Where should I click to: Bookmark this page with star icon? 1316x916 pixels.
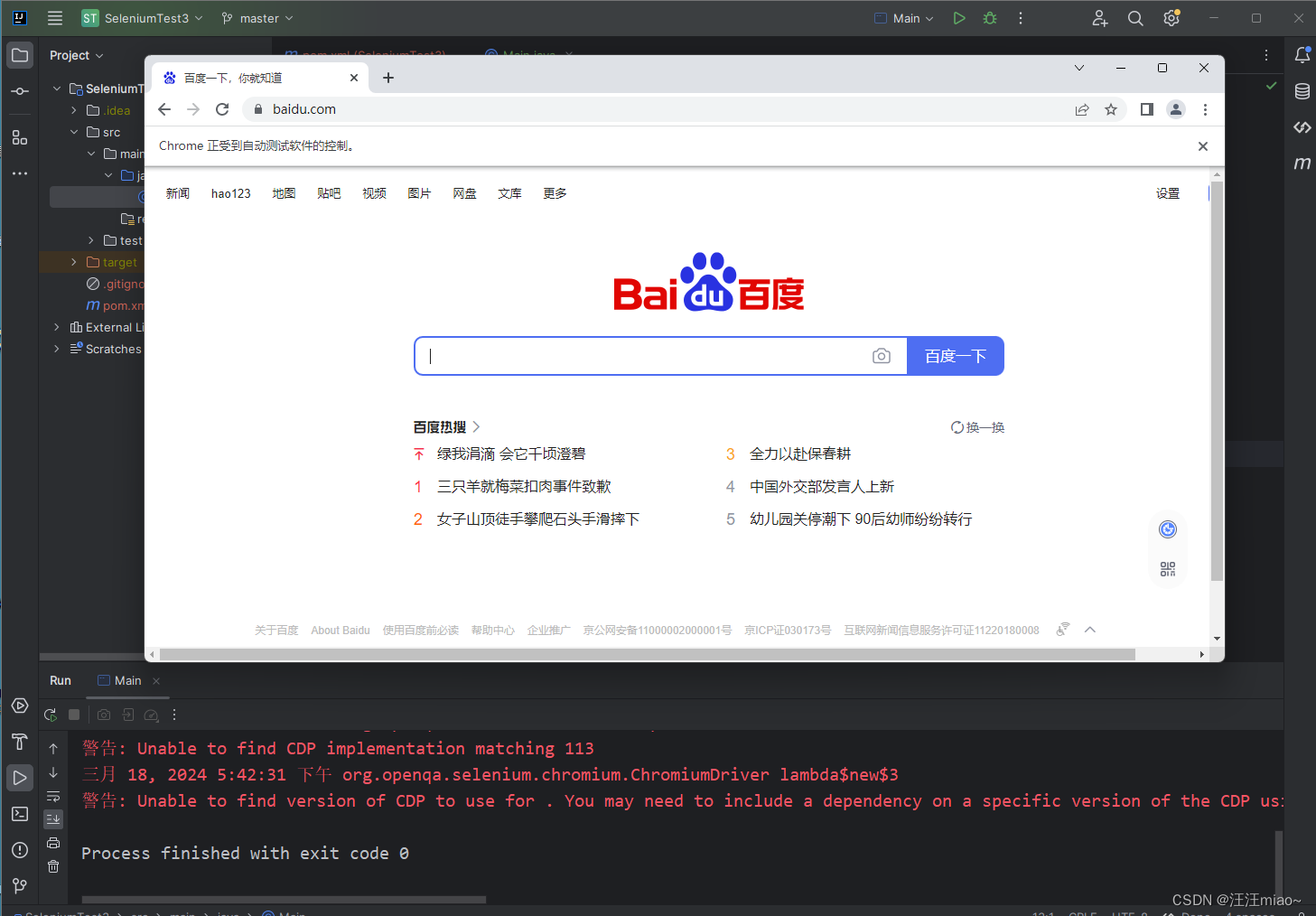coord(1111,109)
